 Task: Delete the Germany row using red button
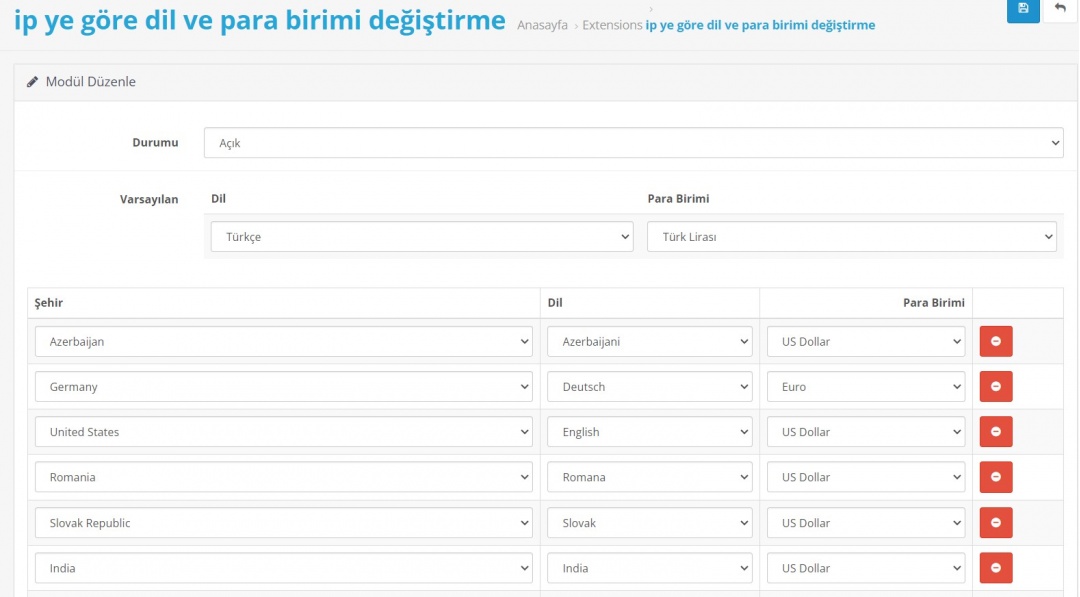[x=995, y=386]
